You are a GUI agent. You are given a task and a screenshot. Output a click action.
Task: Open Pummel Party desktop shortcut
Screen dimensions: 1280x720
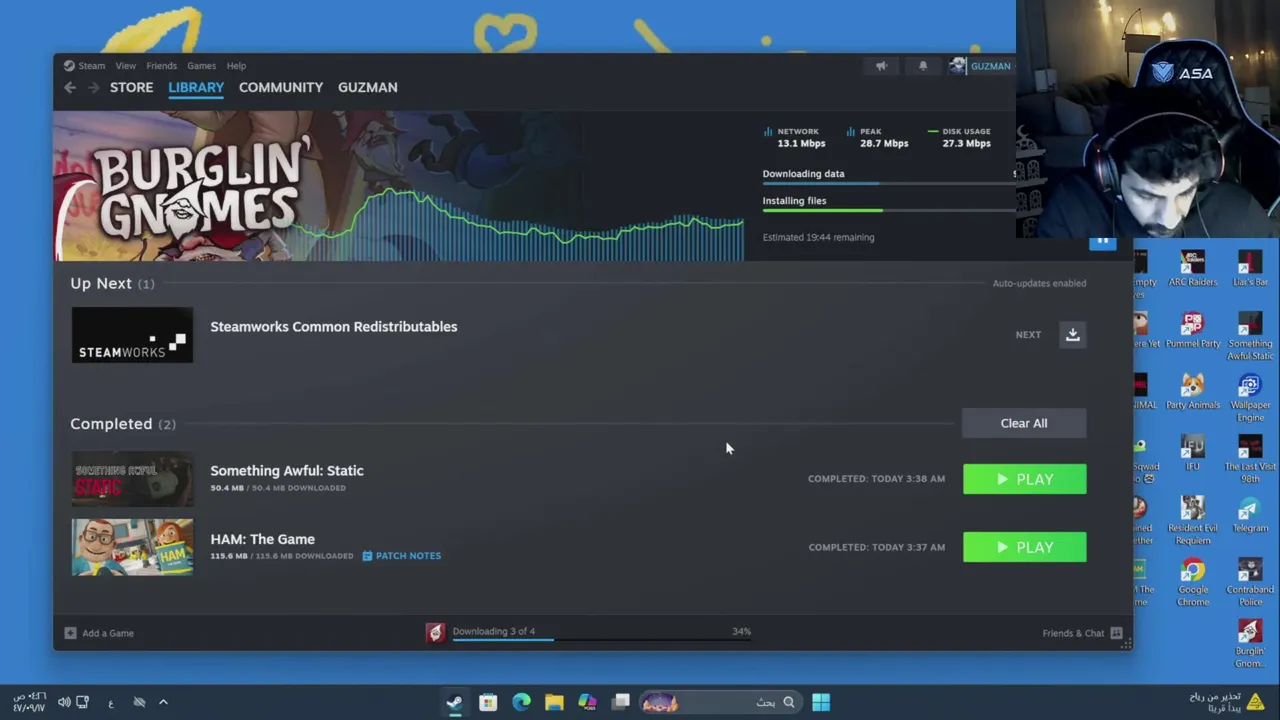click(1193, 330)
